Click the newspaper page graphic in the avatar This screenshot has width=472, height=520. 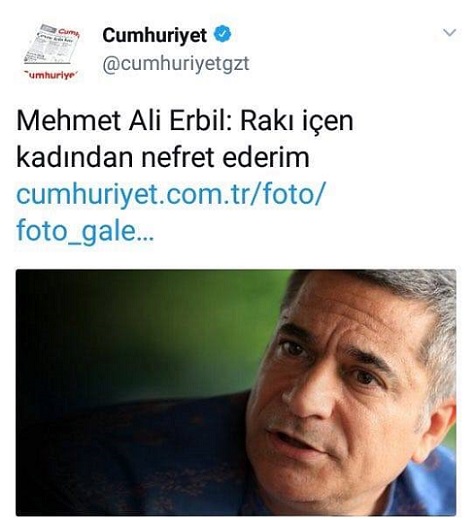[x=51, y=44]
